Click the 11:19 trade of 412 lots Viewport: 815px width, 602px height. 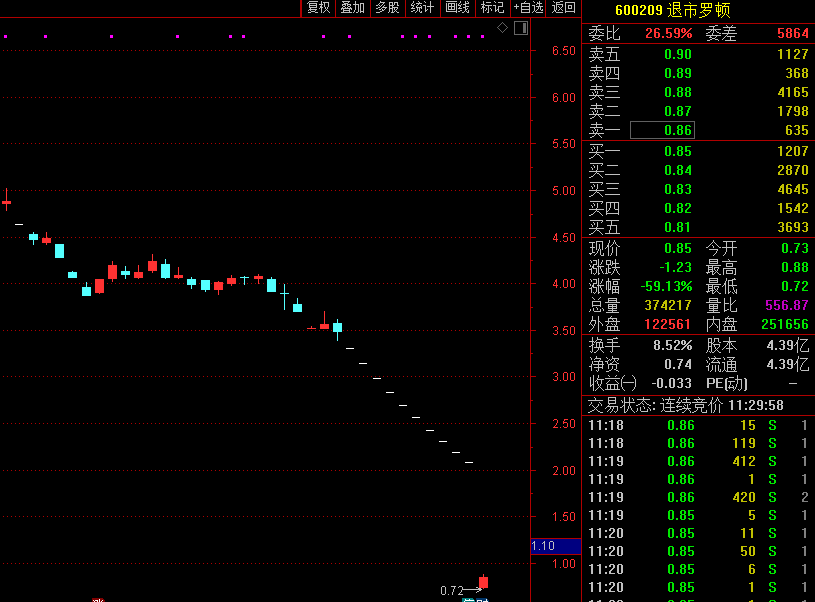[697, 461]
